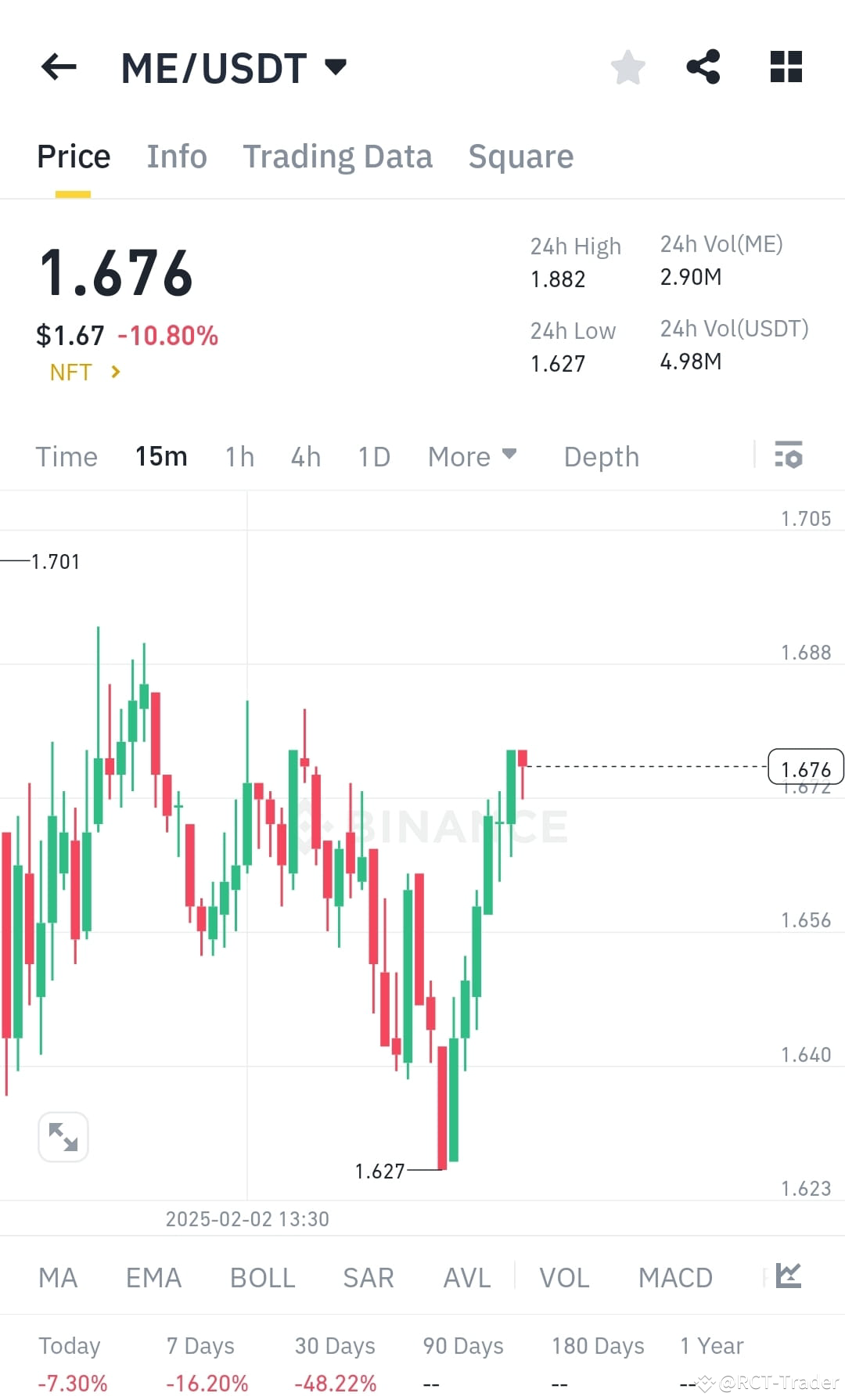Share the ME/USDT chart
The width and height of the screenshot is (845, 1400).
pyautogui.click(x=703, y=68)
